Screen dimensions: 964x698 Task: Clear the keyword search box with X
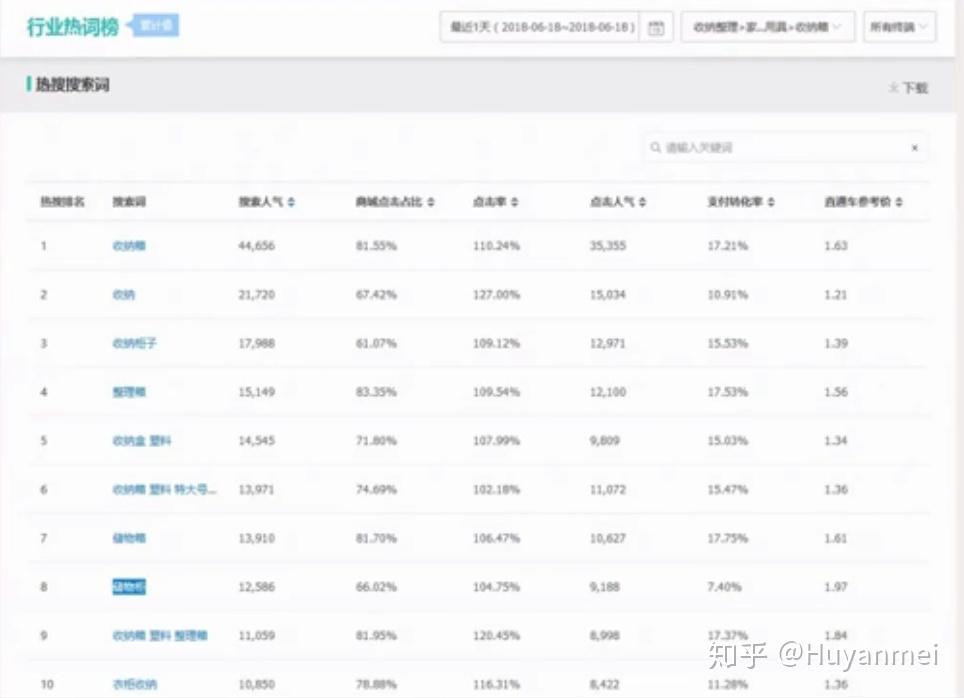click(x=915, y=148)
